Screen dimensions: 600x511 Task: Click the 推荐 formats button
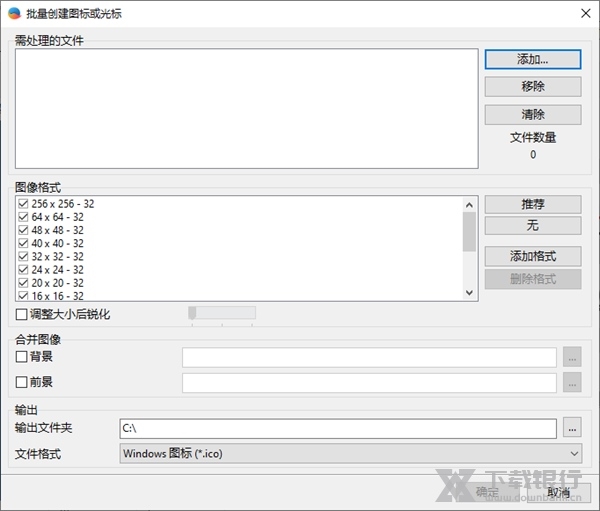[x=533, y=204]
